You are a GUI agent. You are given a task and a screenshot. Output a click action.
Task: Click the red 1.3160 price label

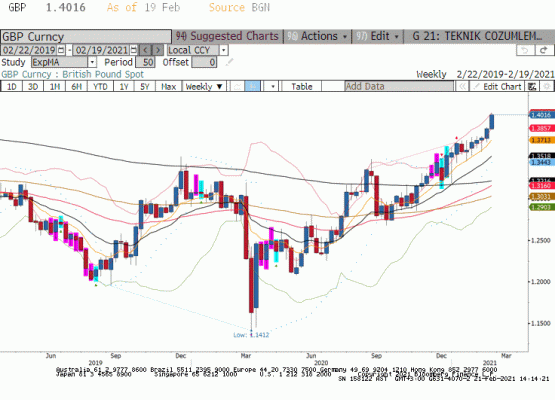pyautogui.click(x=542, y=186)
